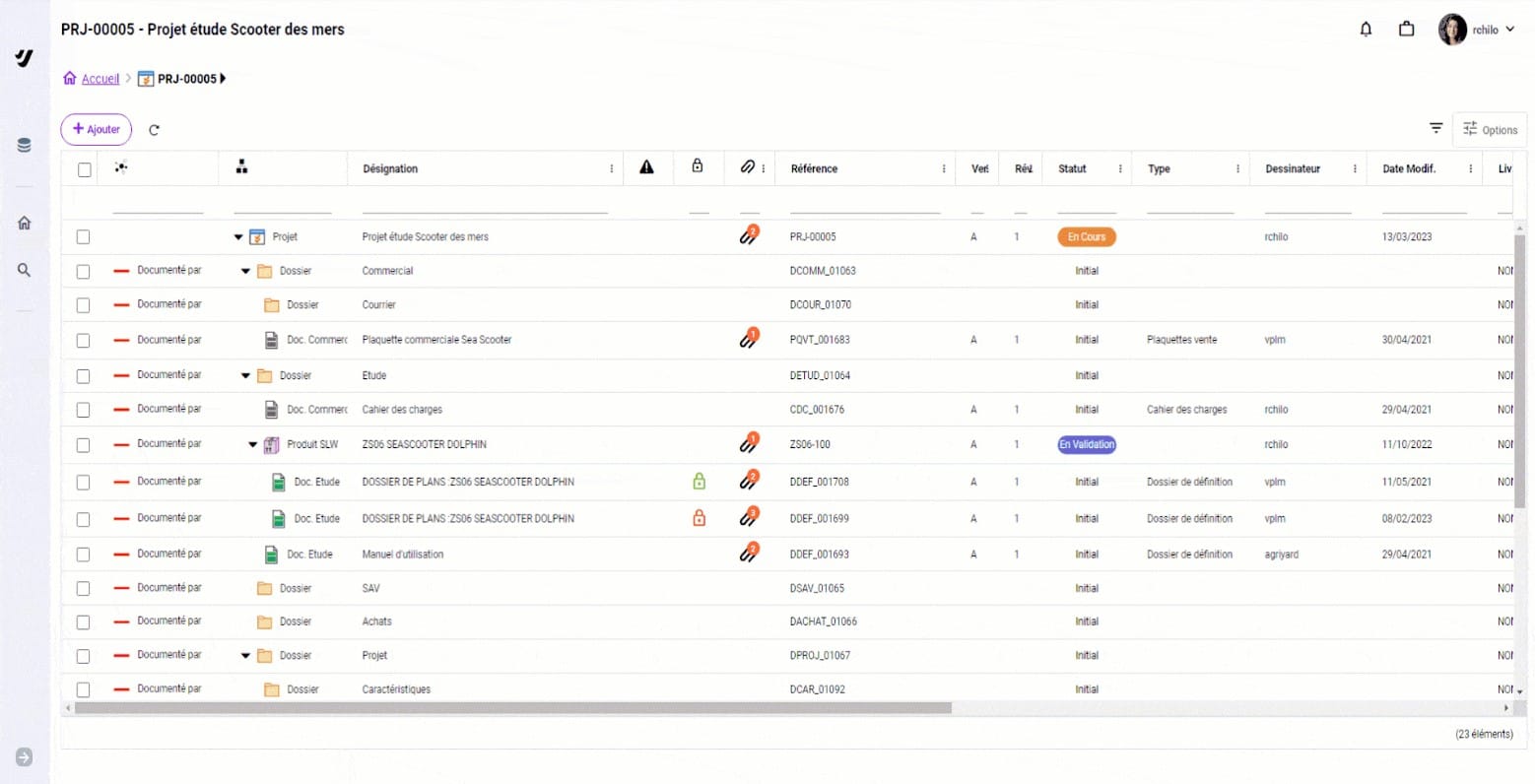Click warning triangle column header

(646, 167)
